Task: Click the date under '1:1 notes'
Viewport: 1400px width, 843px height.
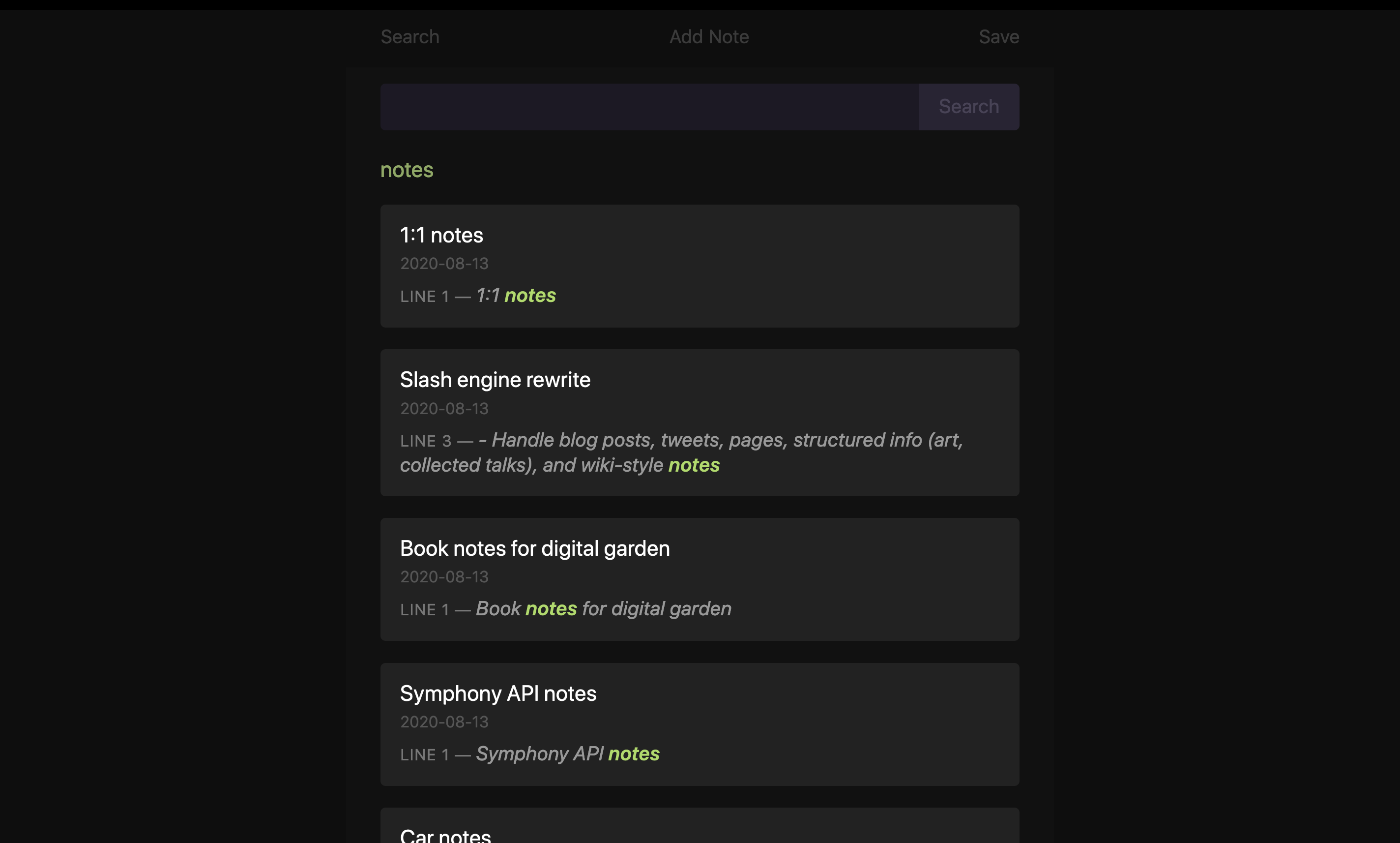Action: pos(444,264)
